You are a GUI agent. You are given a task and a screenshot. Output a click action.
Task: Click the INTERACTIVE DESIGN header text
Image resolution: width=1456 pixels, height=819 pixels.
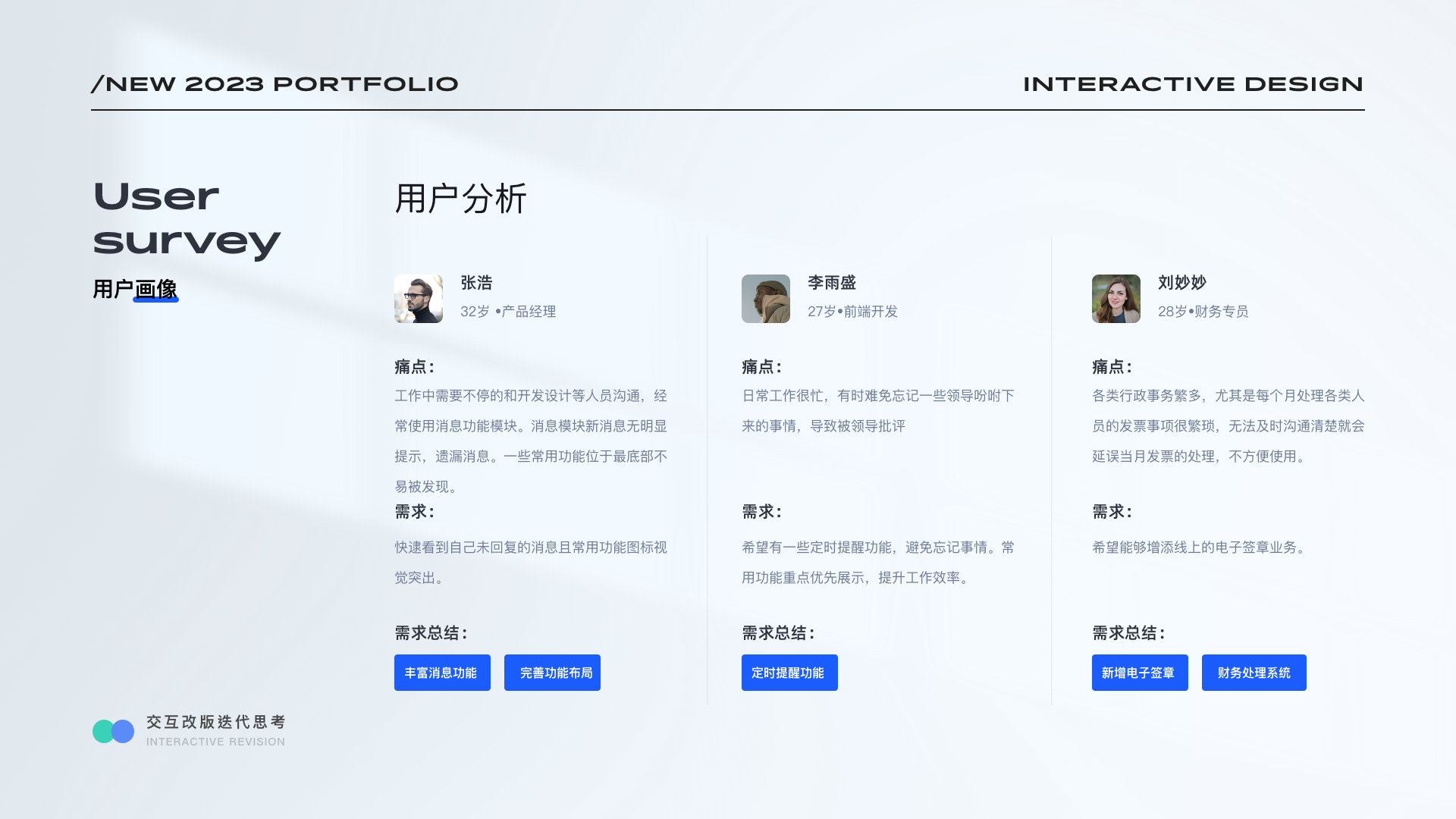pos(1194,84)
